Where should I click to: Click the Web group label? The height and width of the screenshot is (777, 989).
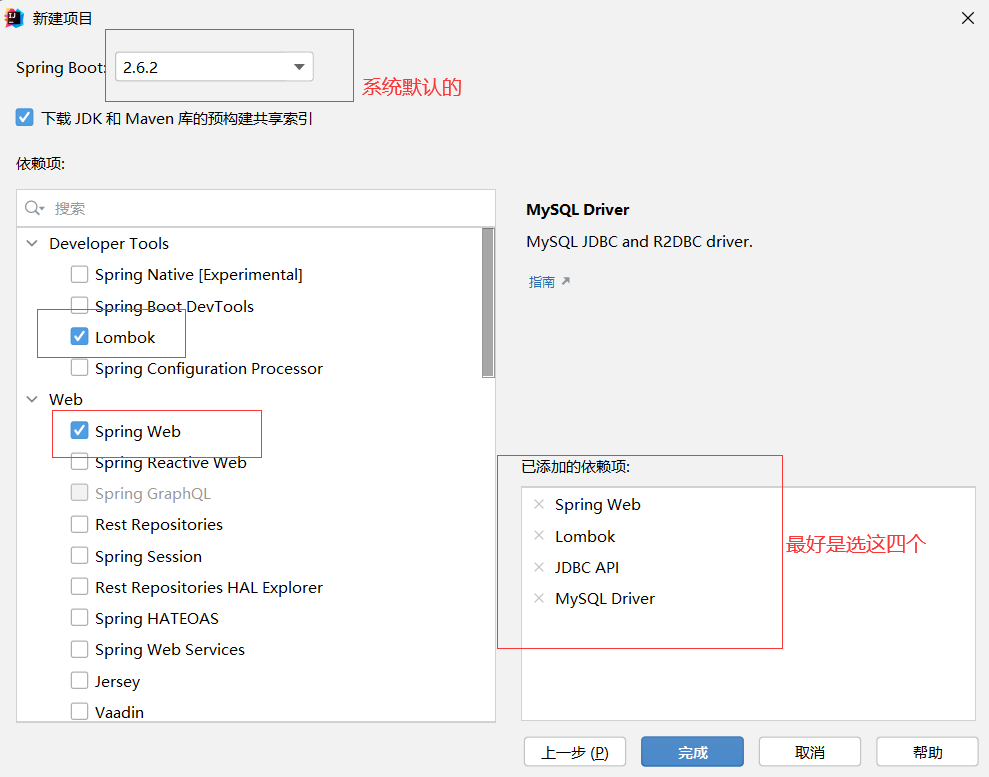[x=66, y=399]
